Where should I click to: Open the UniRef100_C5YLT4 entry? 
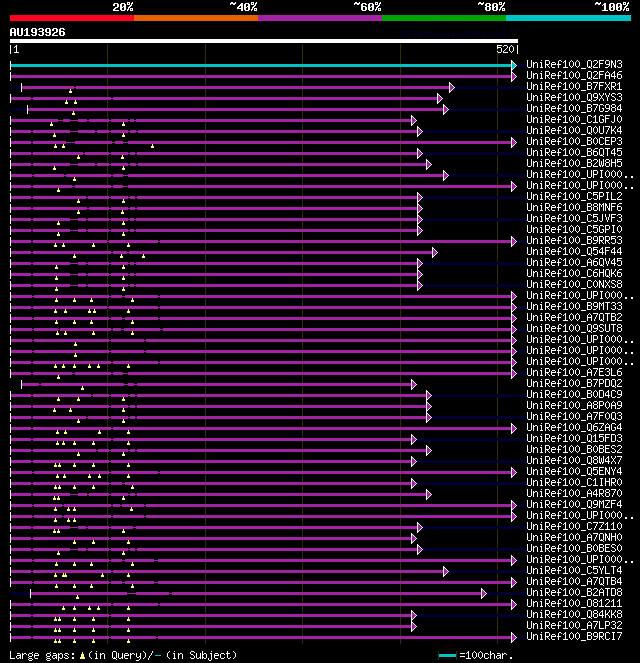click(574, 570)
